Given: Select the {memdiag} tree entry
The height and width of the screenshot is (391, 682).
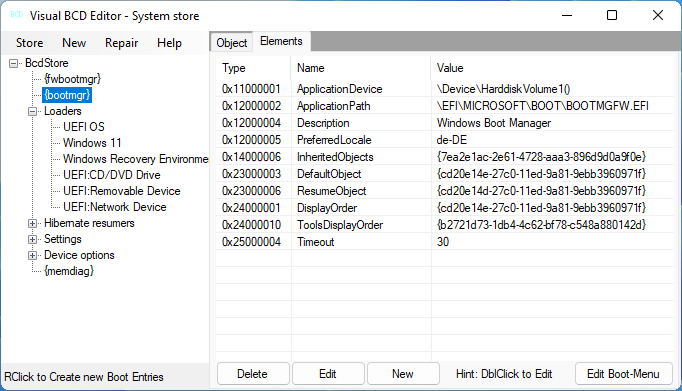Looking at the screenshot, I should (x=69, y=271).
